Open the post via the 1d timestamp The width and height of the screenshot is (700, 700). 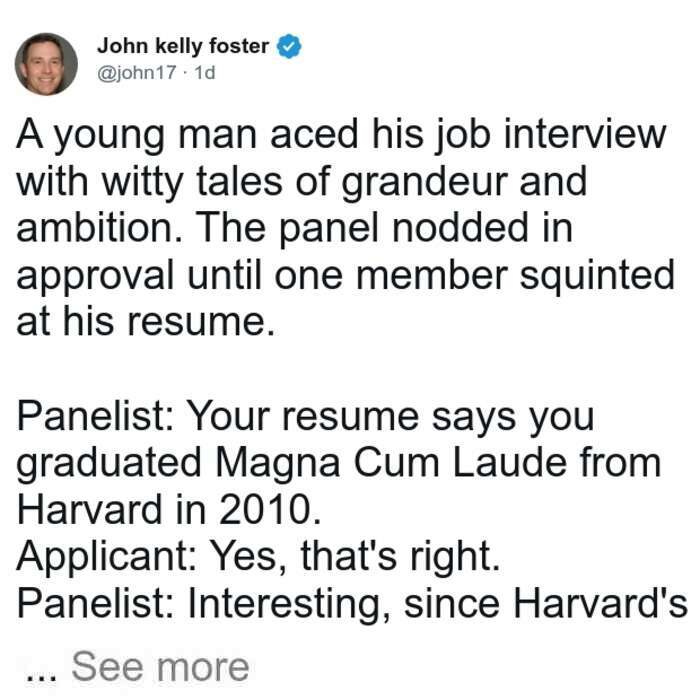tap(205, 72)
